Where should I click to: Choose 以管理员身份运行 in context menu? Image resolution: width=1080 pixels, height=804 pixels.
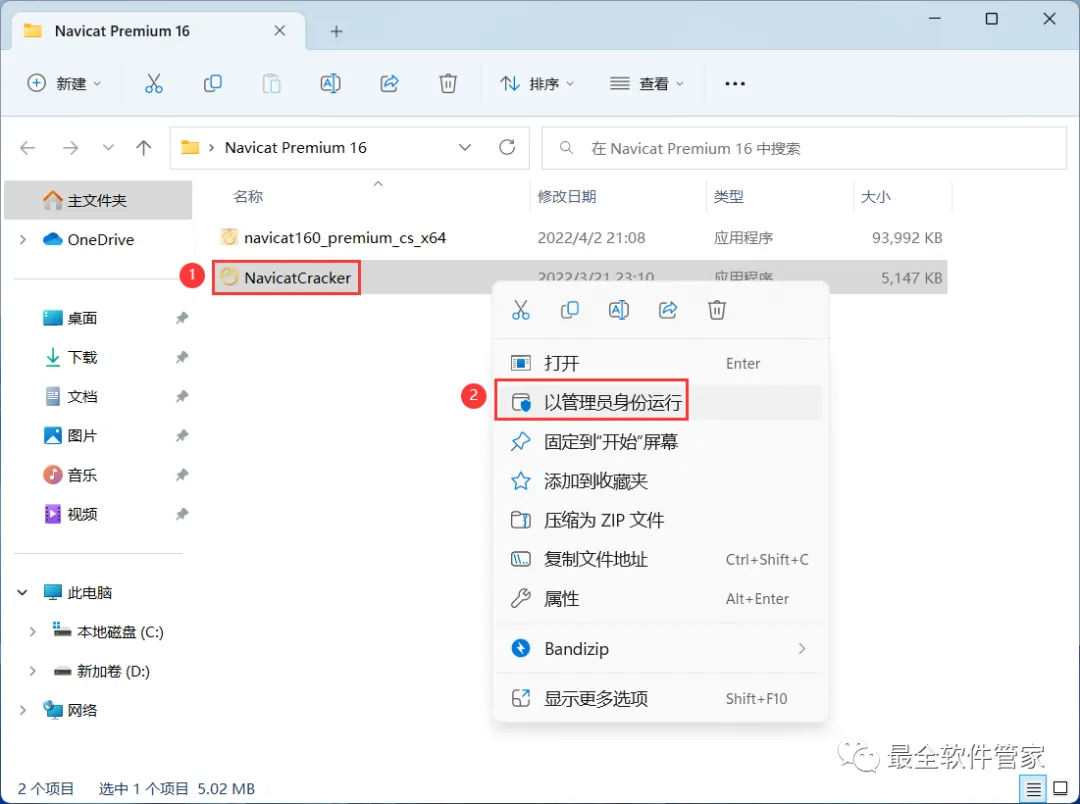click(661, 402)
